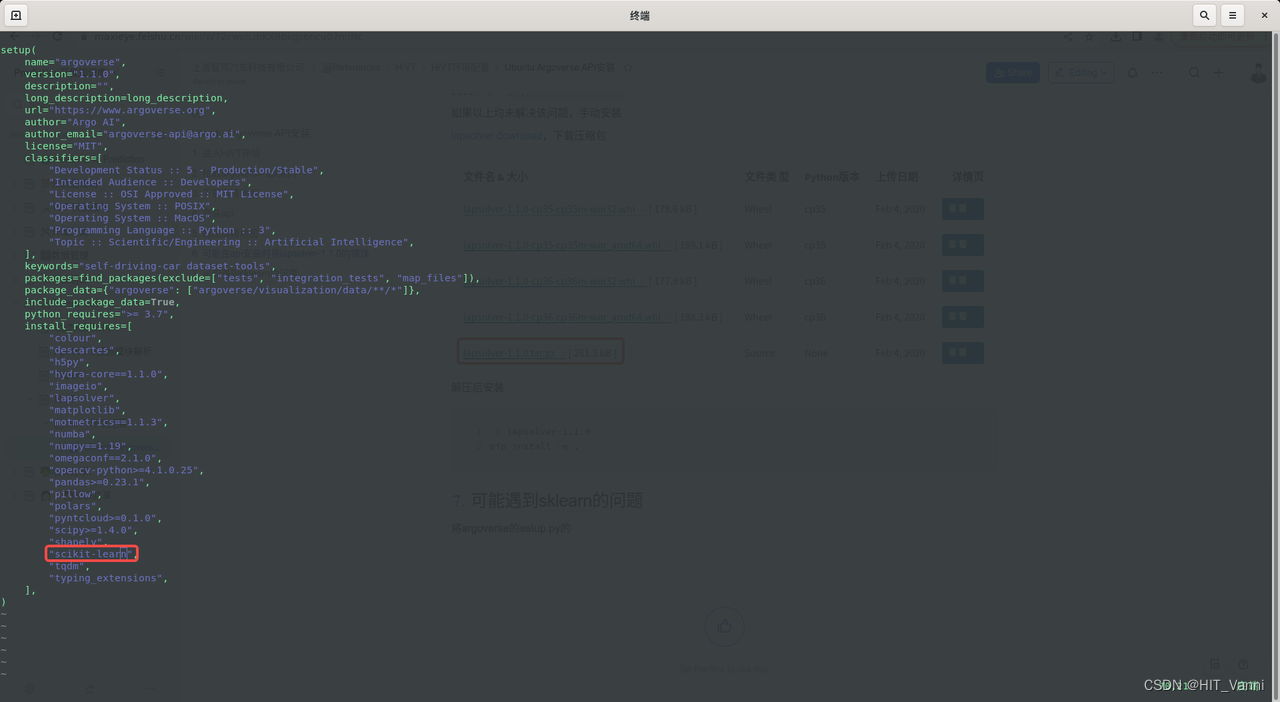Image resolution: width=1280 pixels, height=702 pixels.
Task: Click the thumbs-up like icon on the article
Action: click(x=724, y=627)
